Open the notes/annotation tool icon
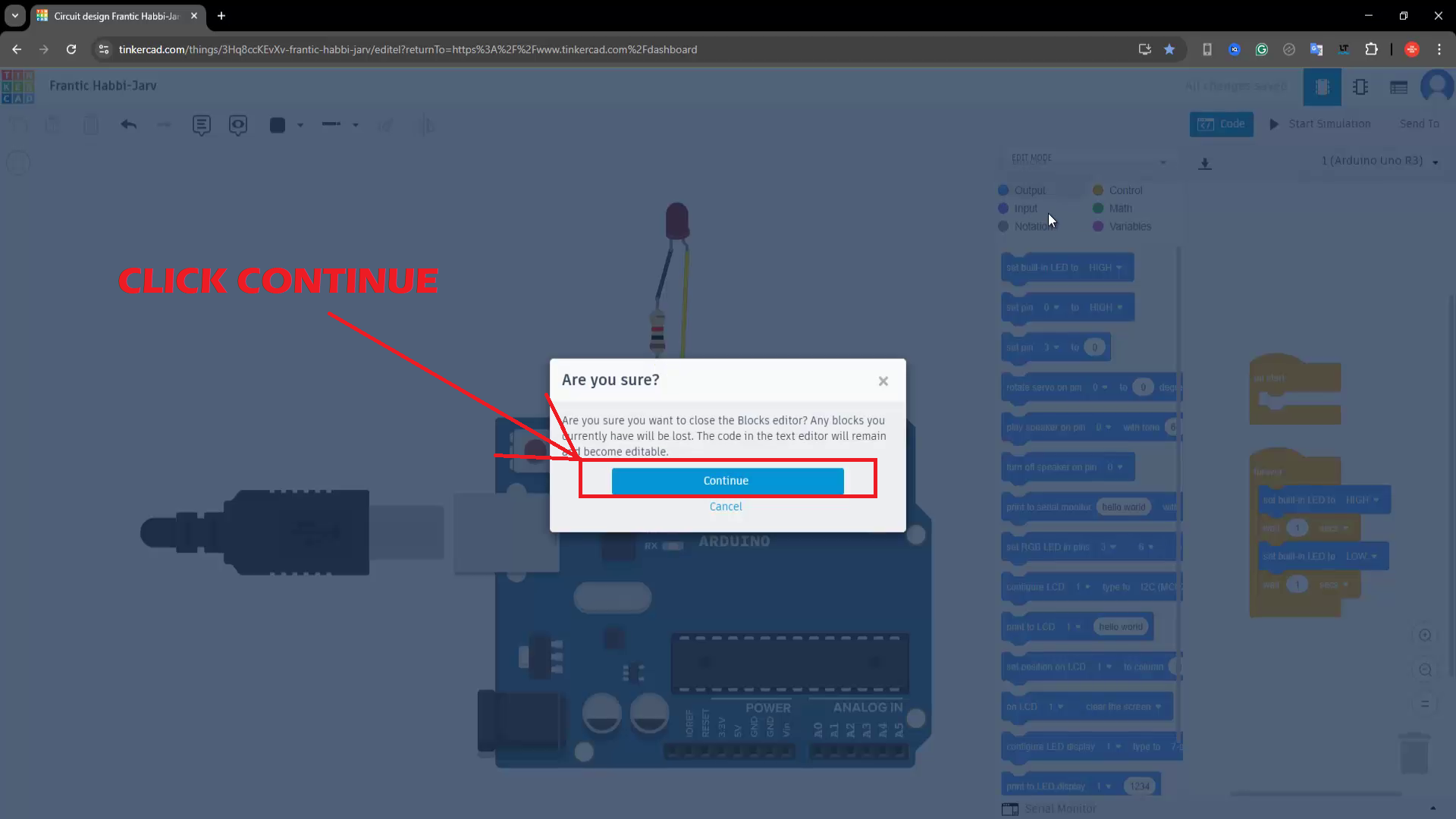The image size is (1456, 819). (x=201, y=125)
